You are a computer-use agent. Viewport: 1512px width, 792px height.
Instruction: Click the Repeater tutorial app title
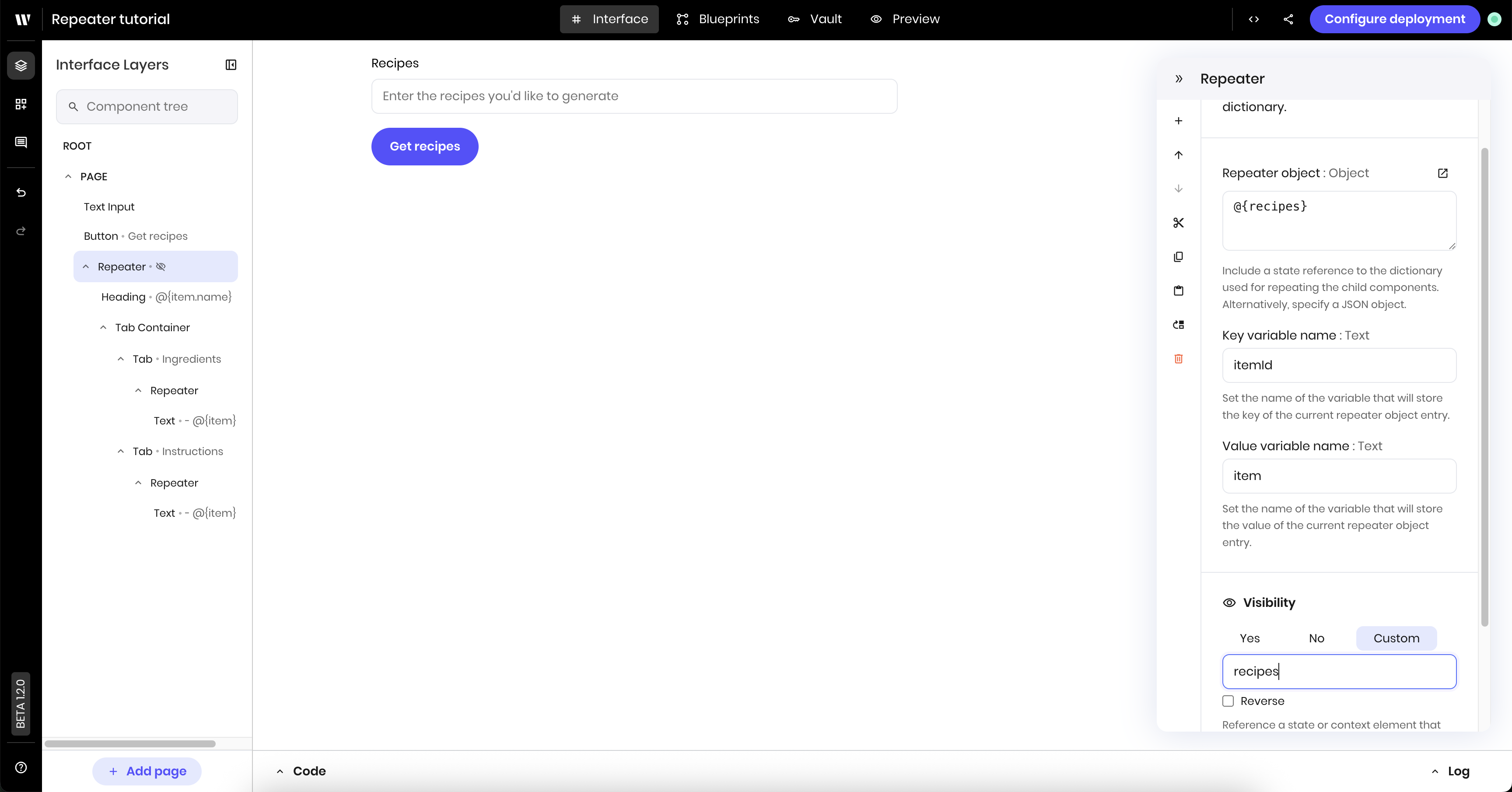(110, 19)
